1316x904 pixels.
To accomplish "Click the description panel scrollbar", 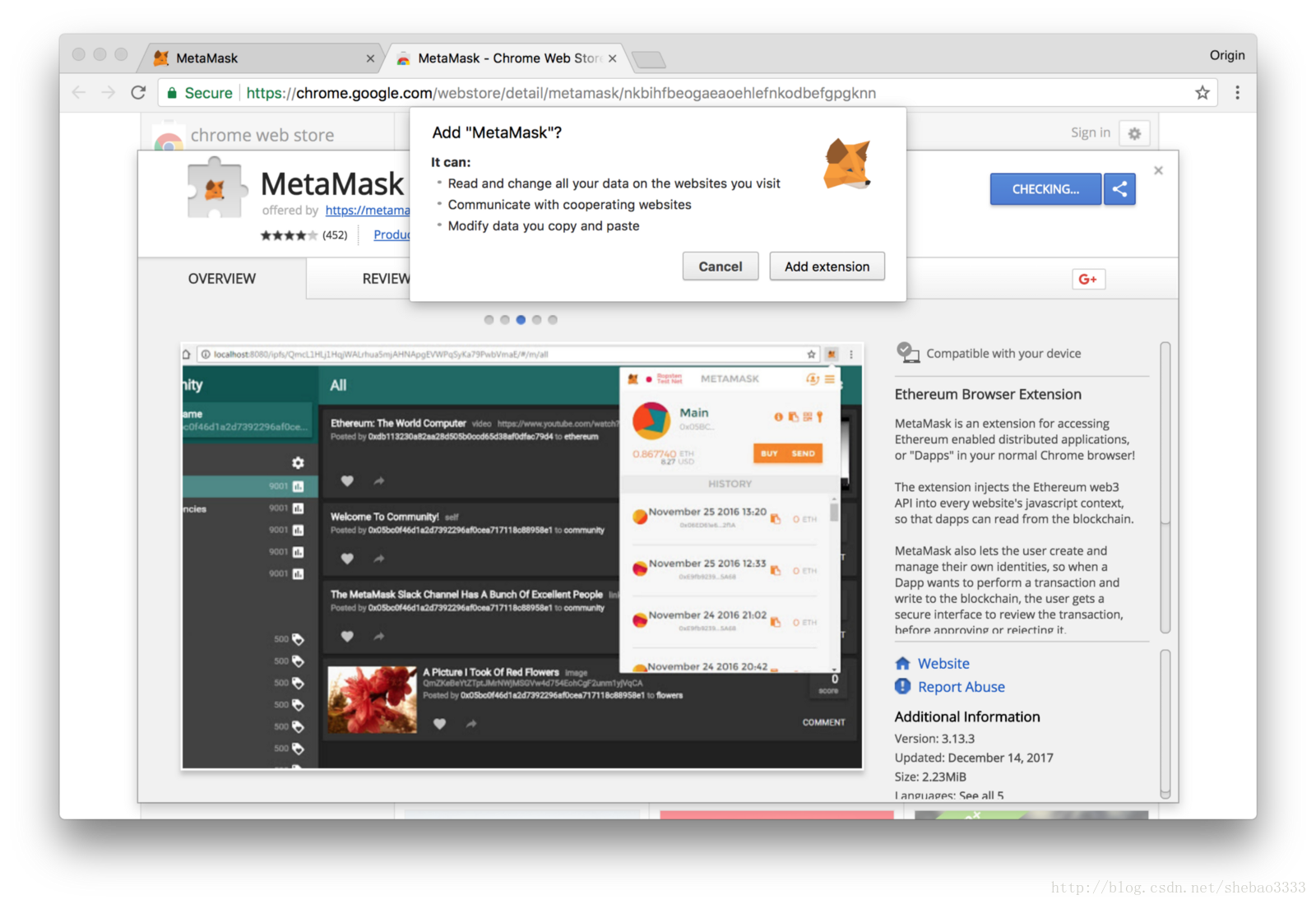I will pos(1165,487).
